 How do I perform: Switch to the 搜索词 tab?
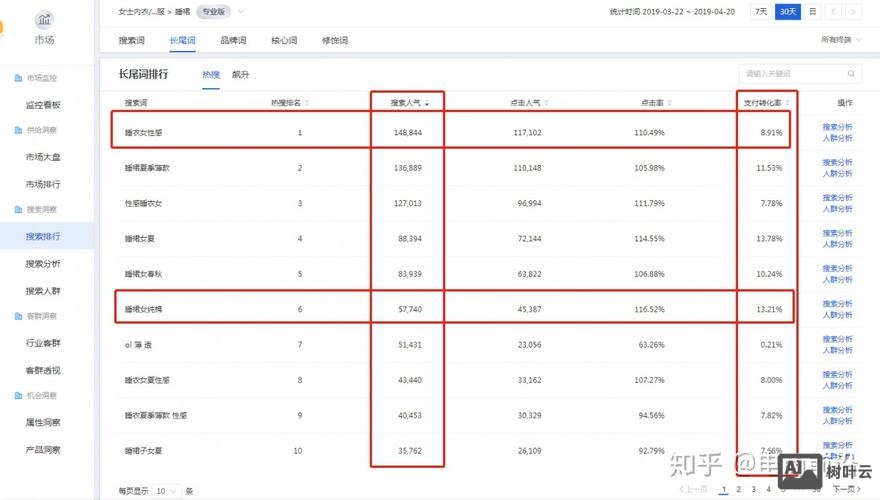(x=131, y=40)
